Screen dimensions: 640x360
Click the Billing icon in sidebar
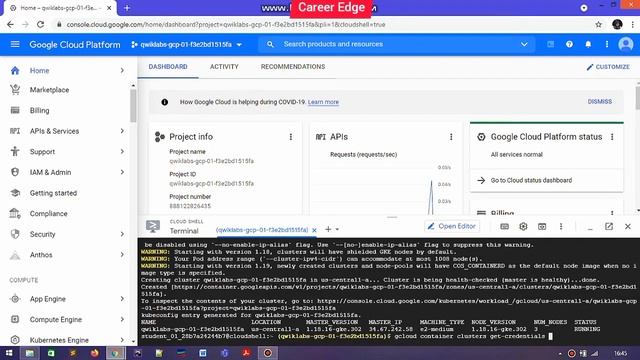coord(15,110)
